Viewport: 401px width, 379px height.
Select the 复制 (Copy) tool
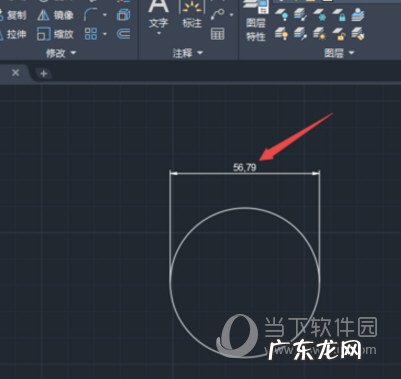coord(13,15)
